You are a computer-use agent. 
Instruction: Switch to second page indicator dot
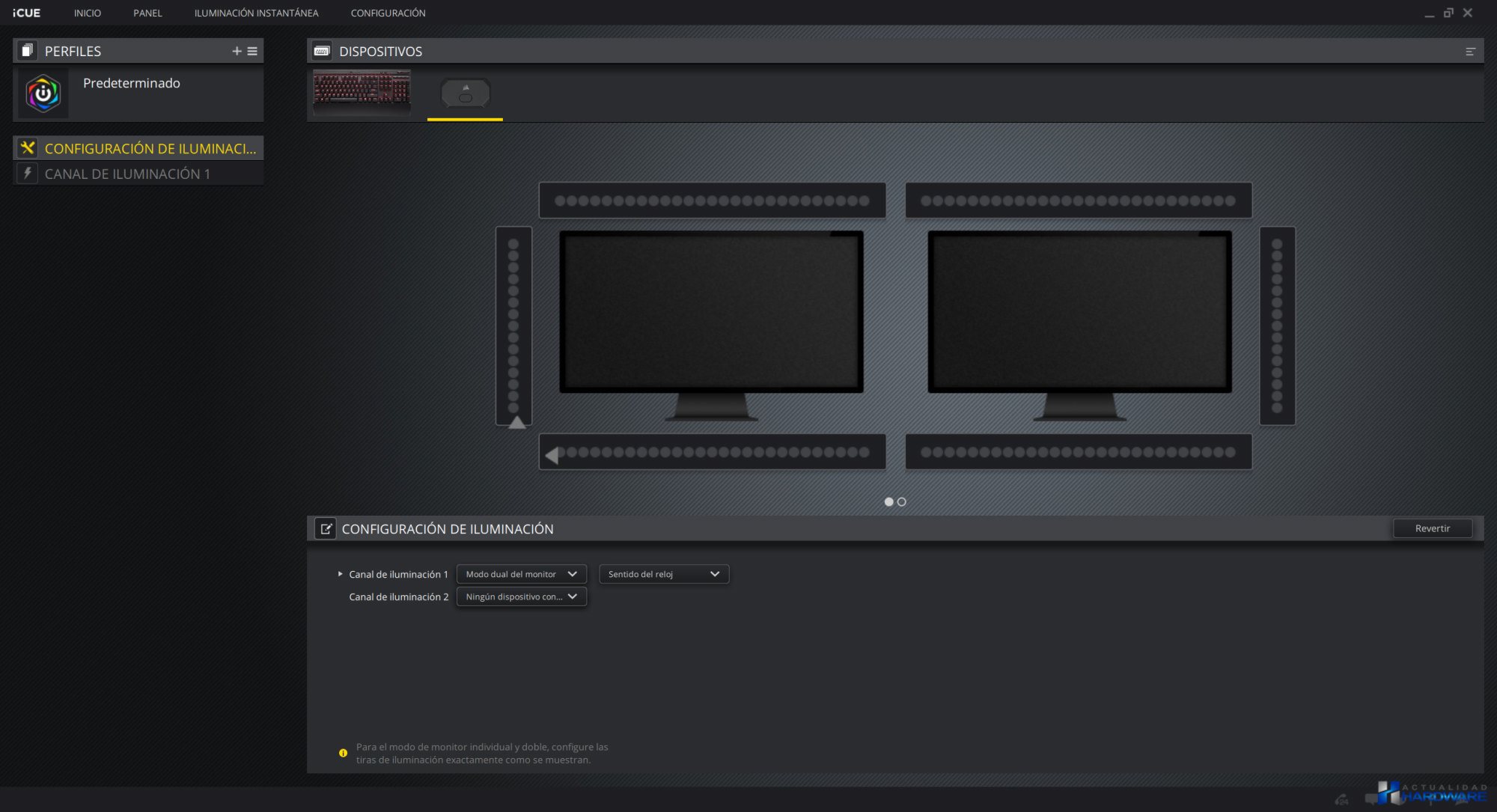(902, 501)
